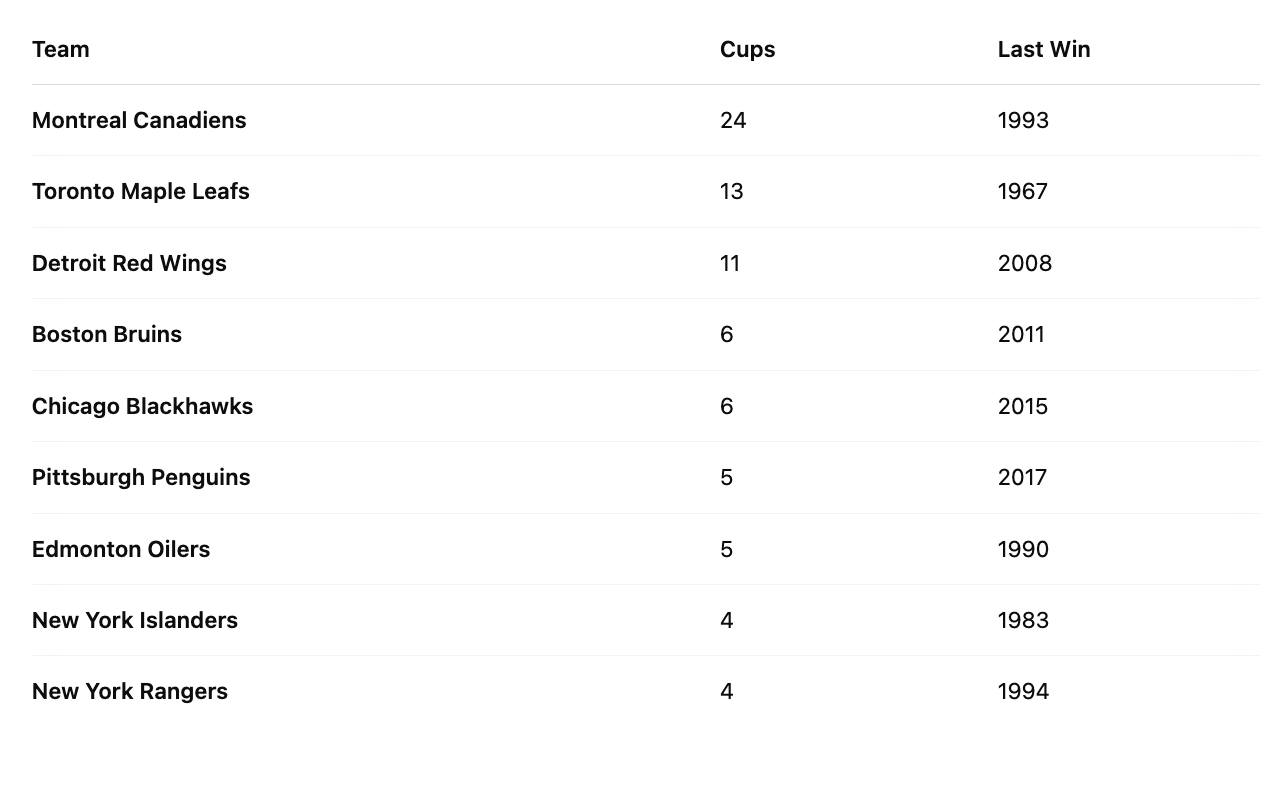Click the Last Win column header

click(x=1044, y=49)
